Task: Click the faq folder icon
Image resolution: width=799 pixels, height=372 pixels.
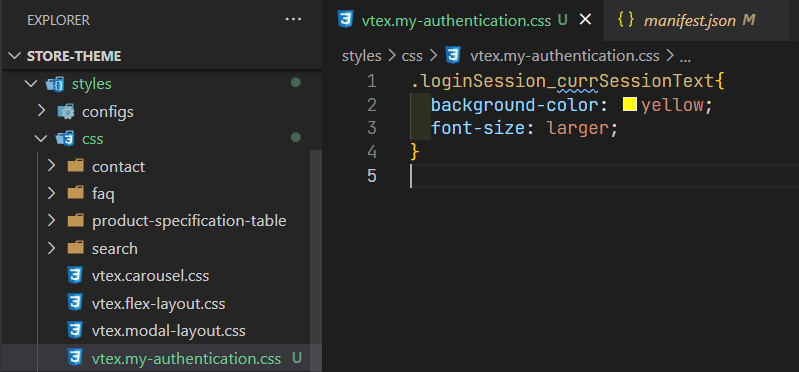Action: point(75,193)
